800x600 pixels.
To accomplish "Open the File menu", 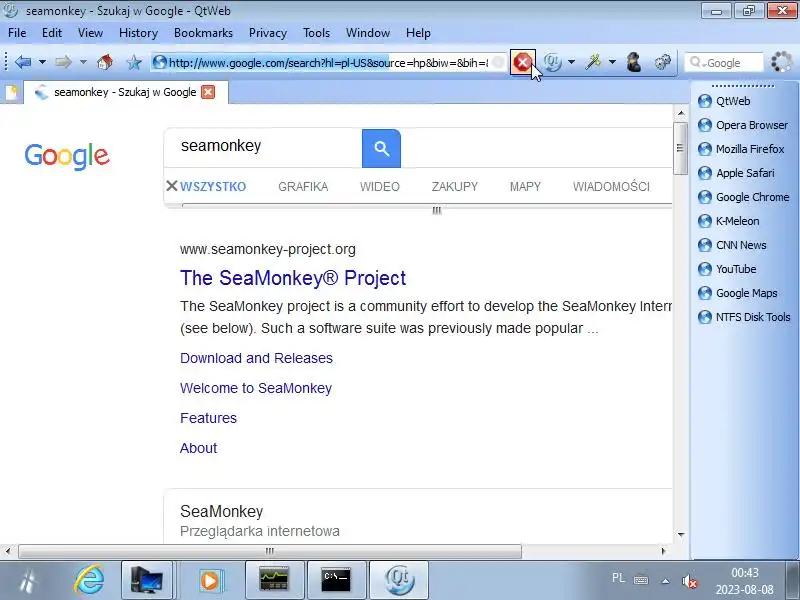I will (17, 33).
